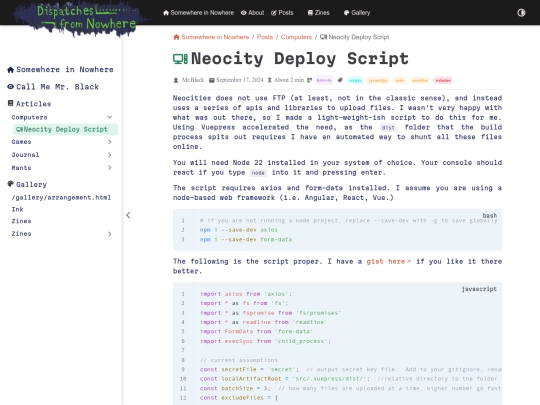Click the inline dist code snippet
540x405 pixels.
(x=388, y=127)
